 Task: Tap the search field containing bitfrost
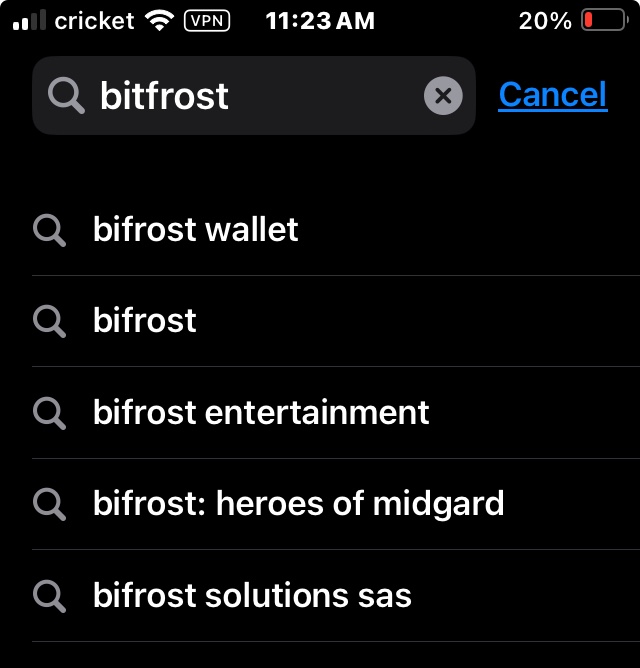(254, 96)
